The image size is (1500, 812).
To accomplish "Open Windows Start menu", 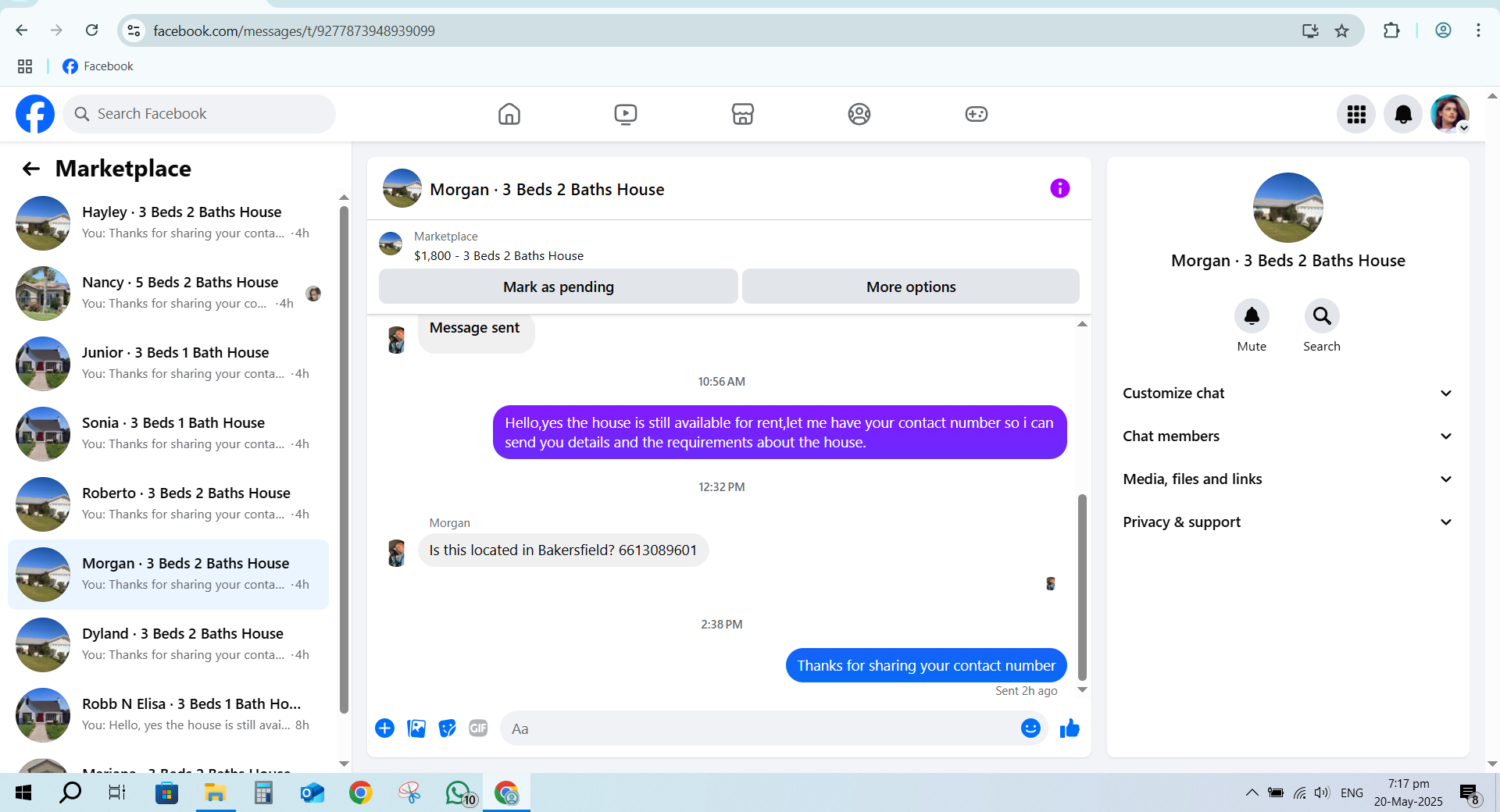I will (23, 793).
